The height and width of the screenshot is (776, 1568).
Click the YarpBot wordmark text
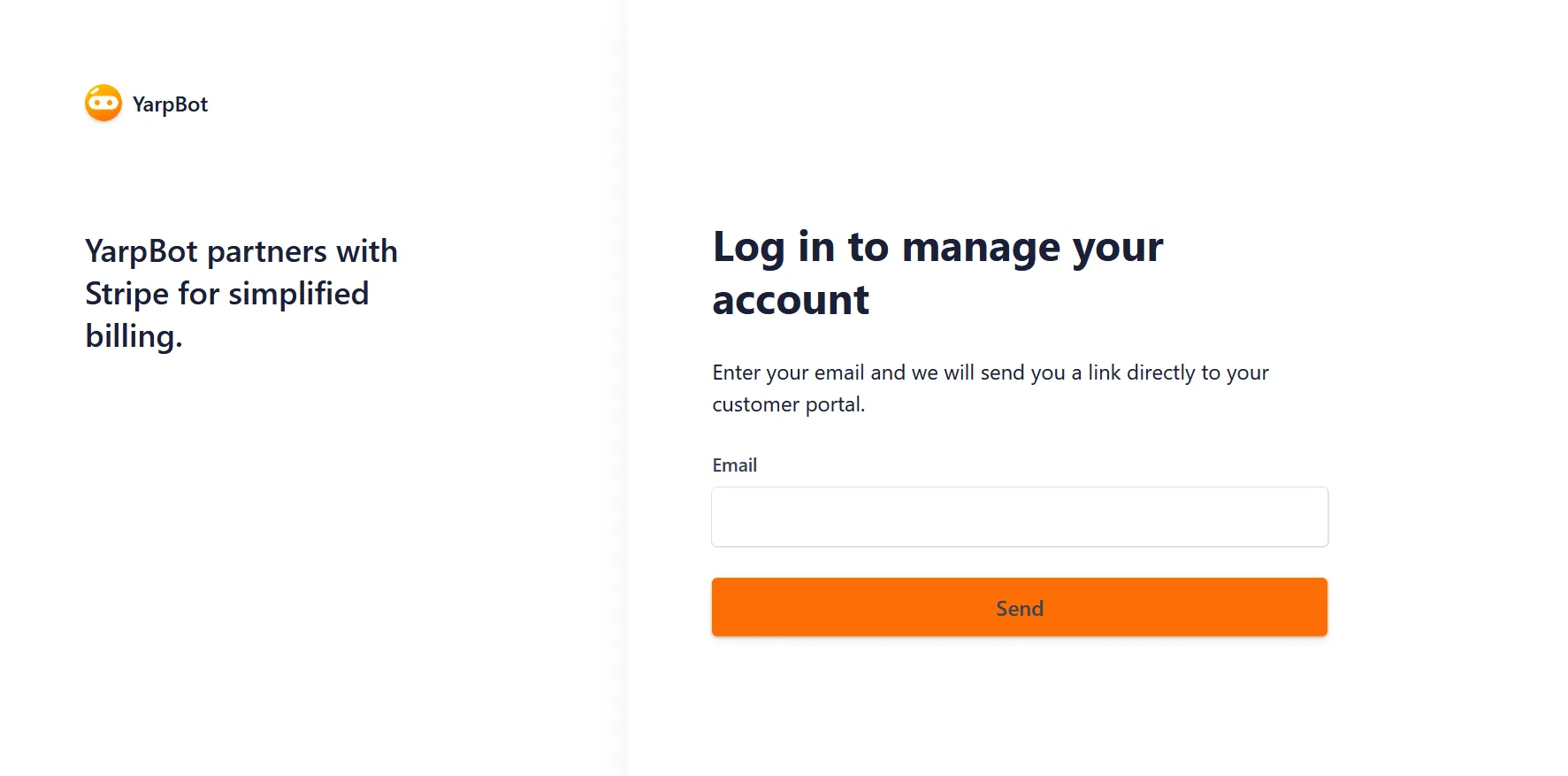170,104
